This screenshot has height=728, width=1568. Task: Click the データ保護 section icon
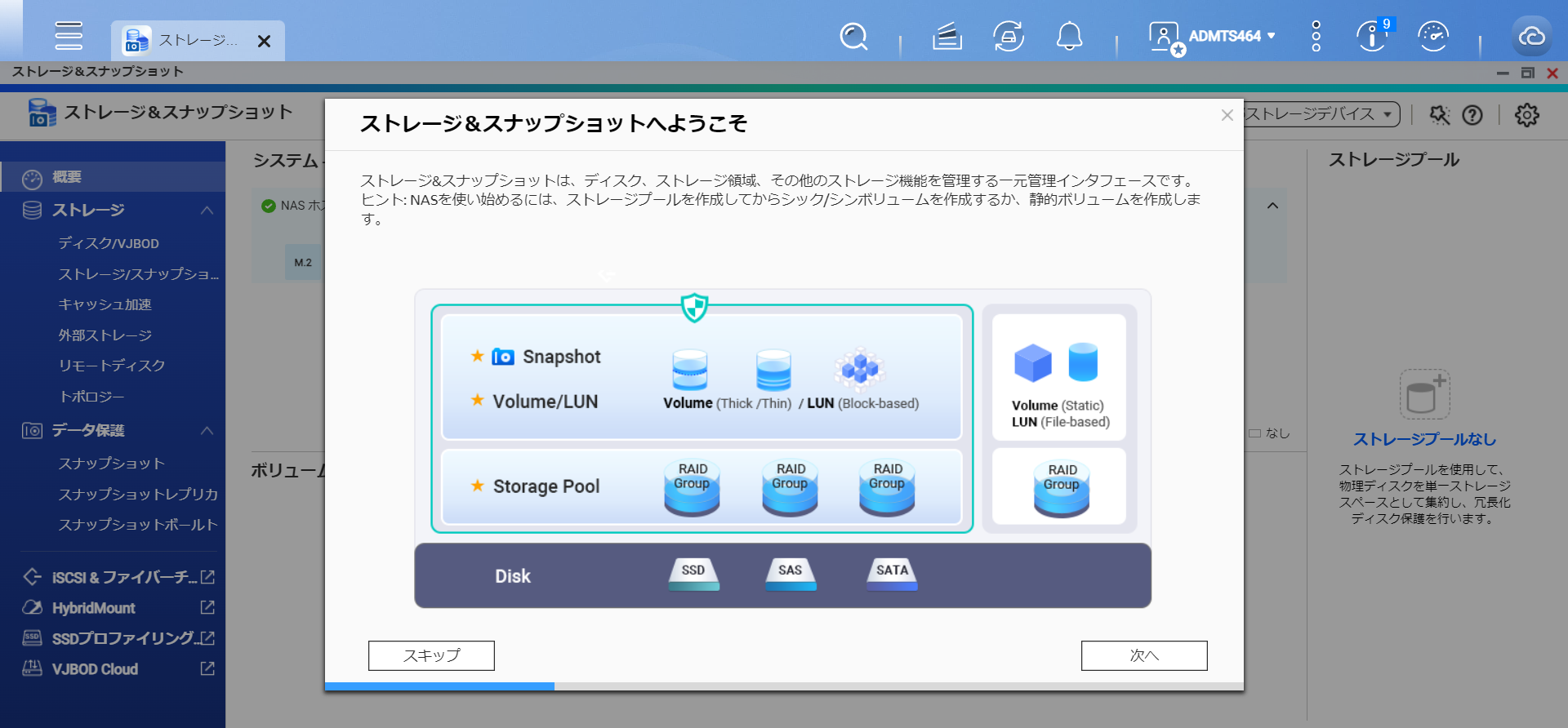click(32, 430)
